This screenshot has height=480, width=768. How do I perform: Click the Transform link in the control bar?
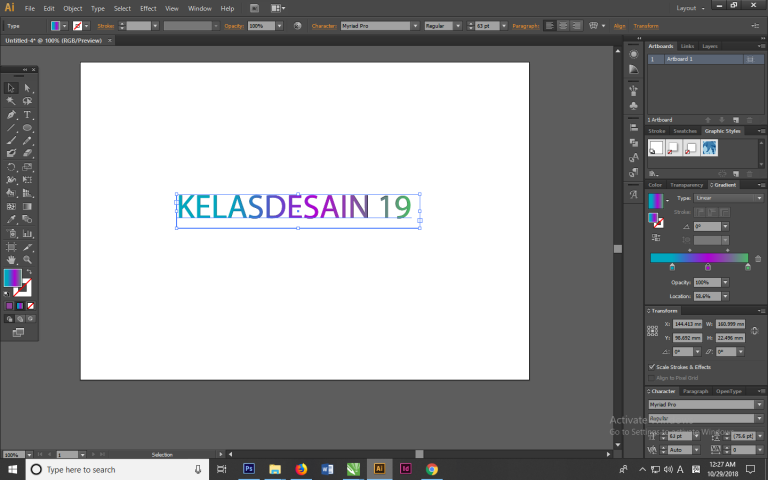coord(646,25)
